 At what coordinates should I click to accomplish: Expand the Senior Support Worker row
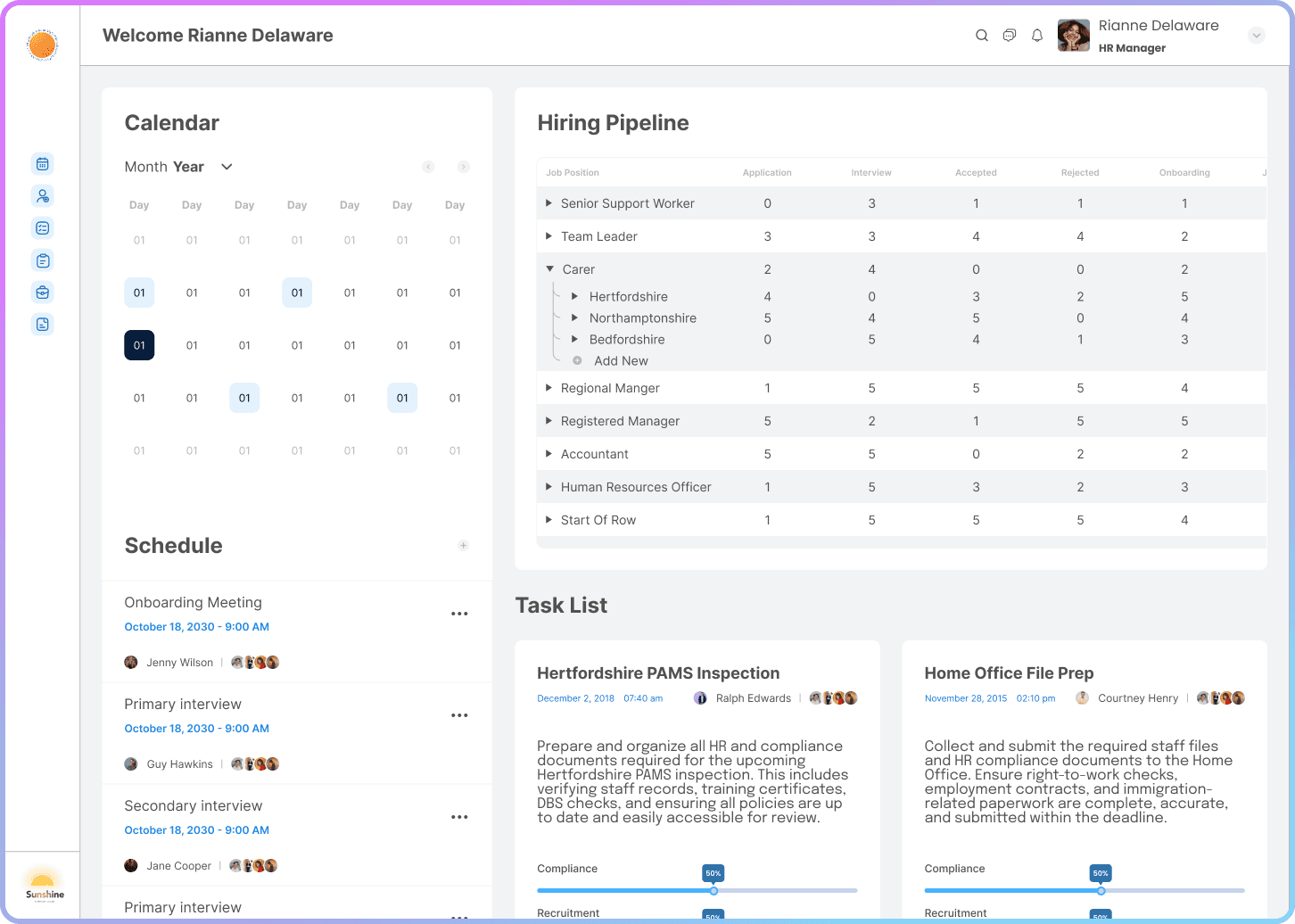549,203
